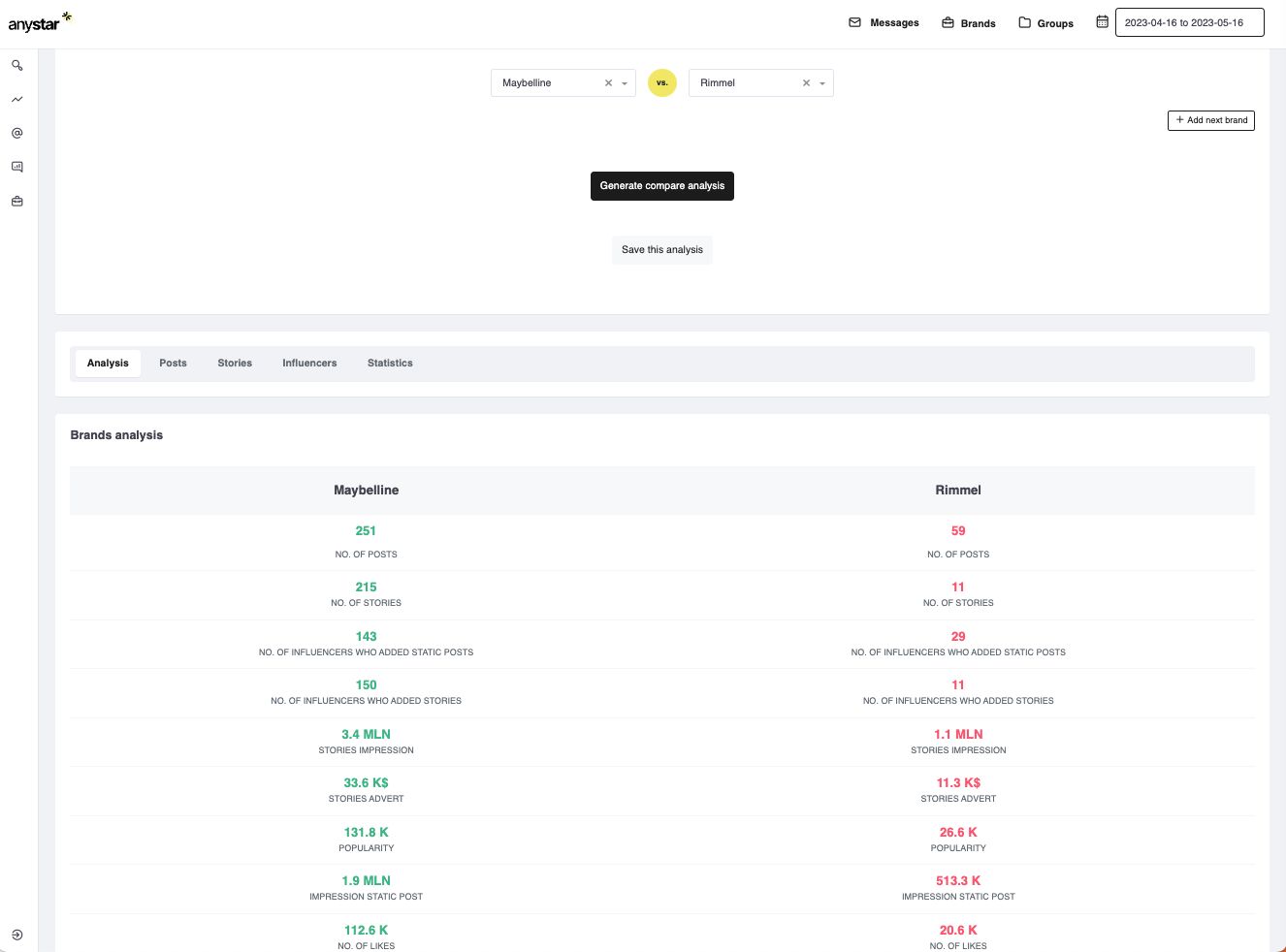Click Rimmel's 29 influencers value
The image size is (1286, 952).
pyautogui.click(x=958, y=637)
